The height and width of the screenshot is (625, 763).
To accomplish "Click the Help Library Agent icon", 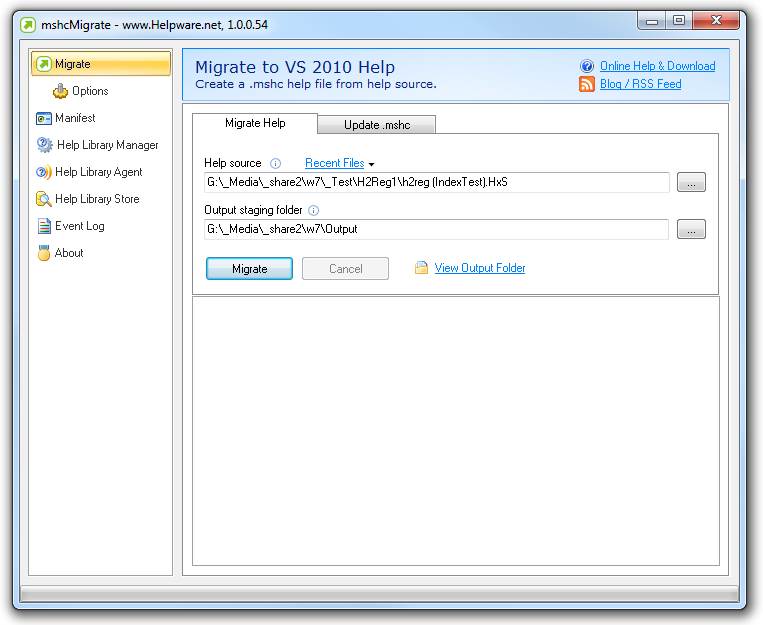I will (x=44, y=172).
